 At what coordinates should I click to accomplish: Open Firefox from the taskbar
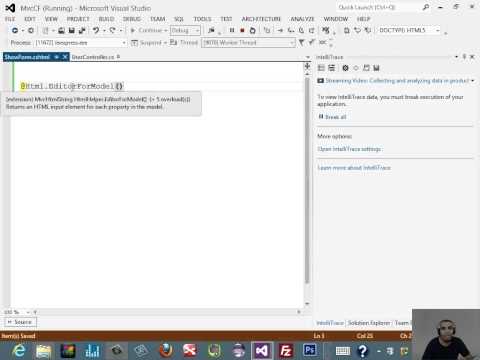coord(166,351)
